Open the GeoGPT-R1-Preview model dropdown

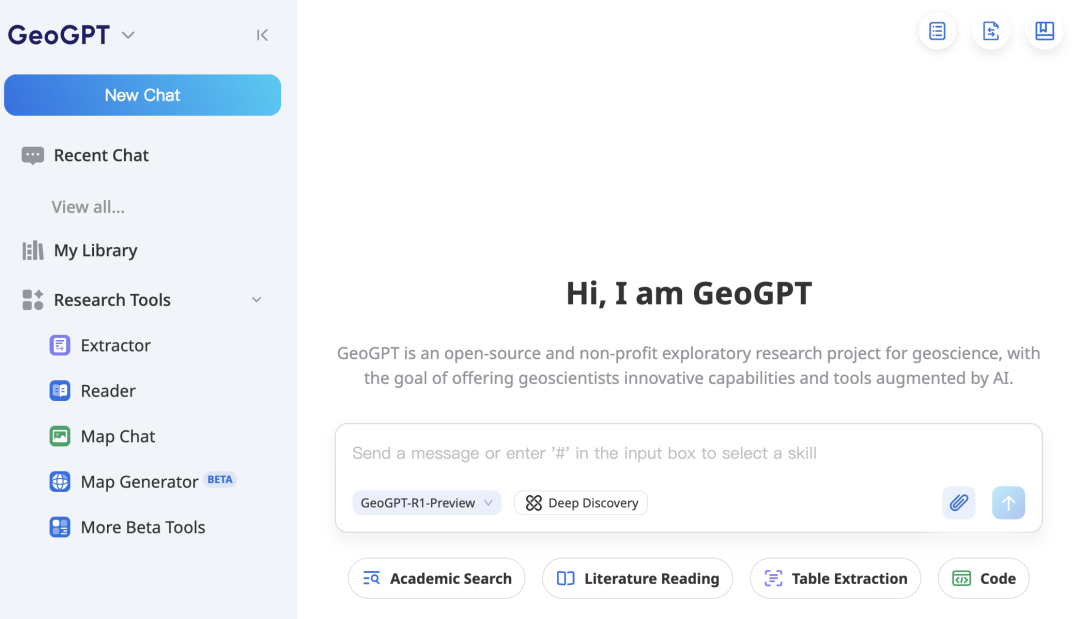click(427, 503)
